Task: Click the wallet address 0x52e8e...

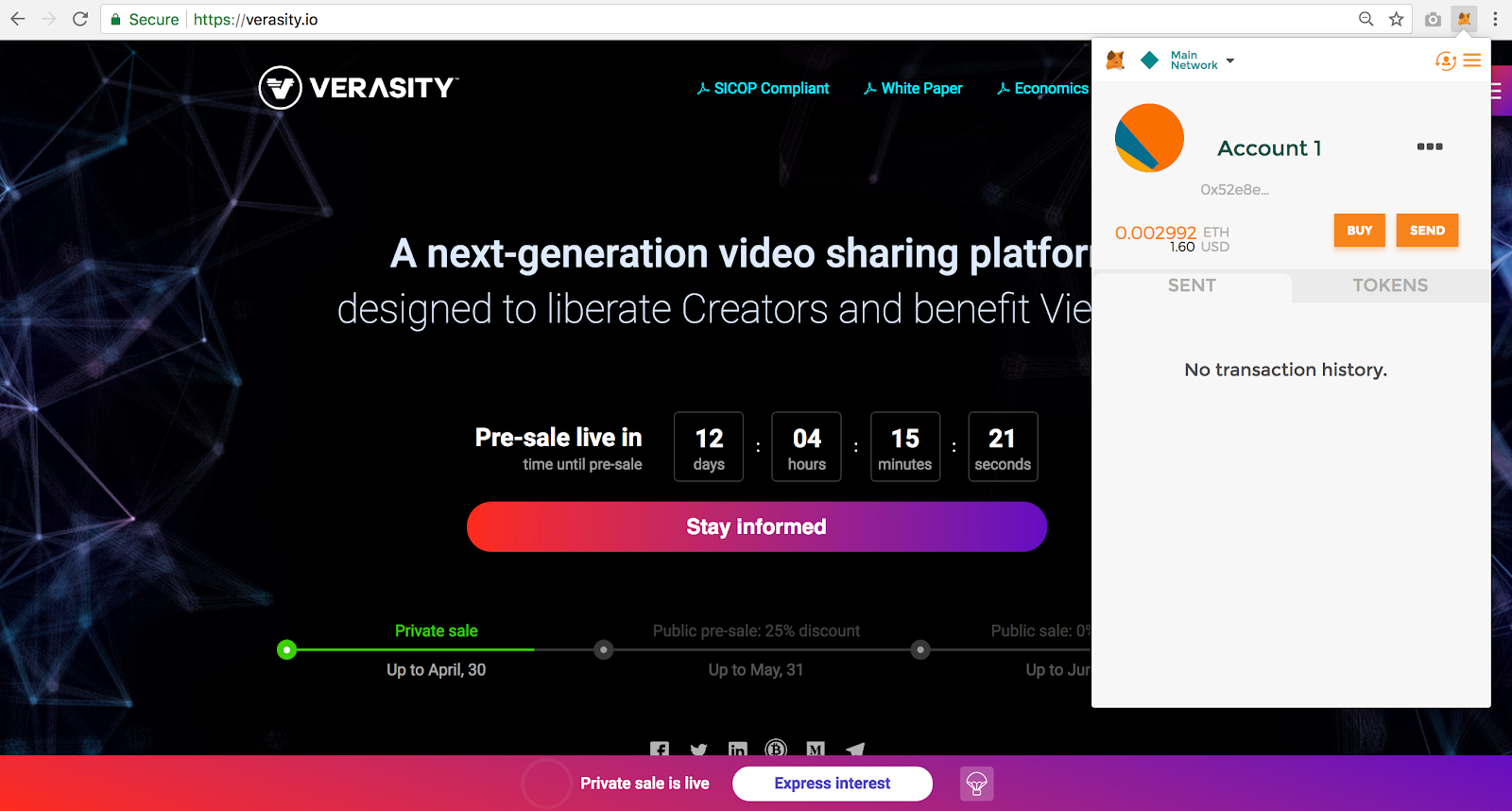Action: tap(1234, 189)
